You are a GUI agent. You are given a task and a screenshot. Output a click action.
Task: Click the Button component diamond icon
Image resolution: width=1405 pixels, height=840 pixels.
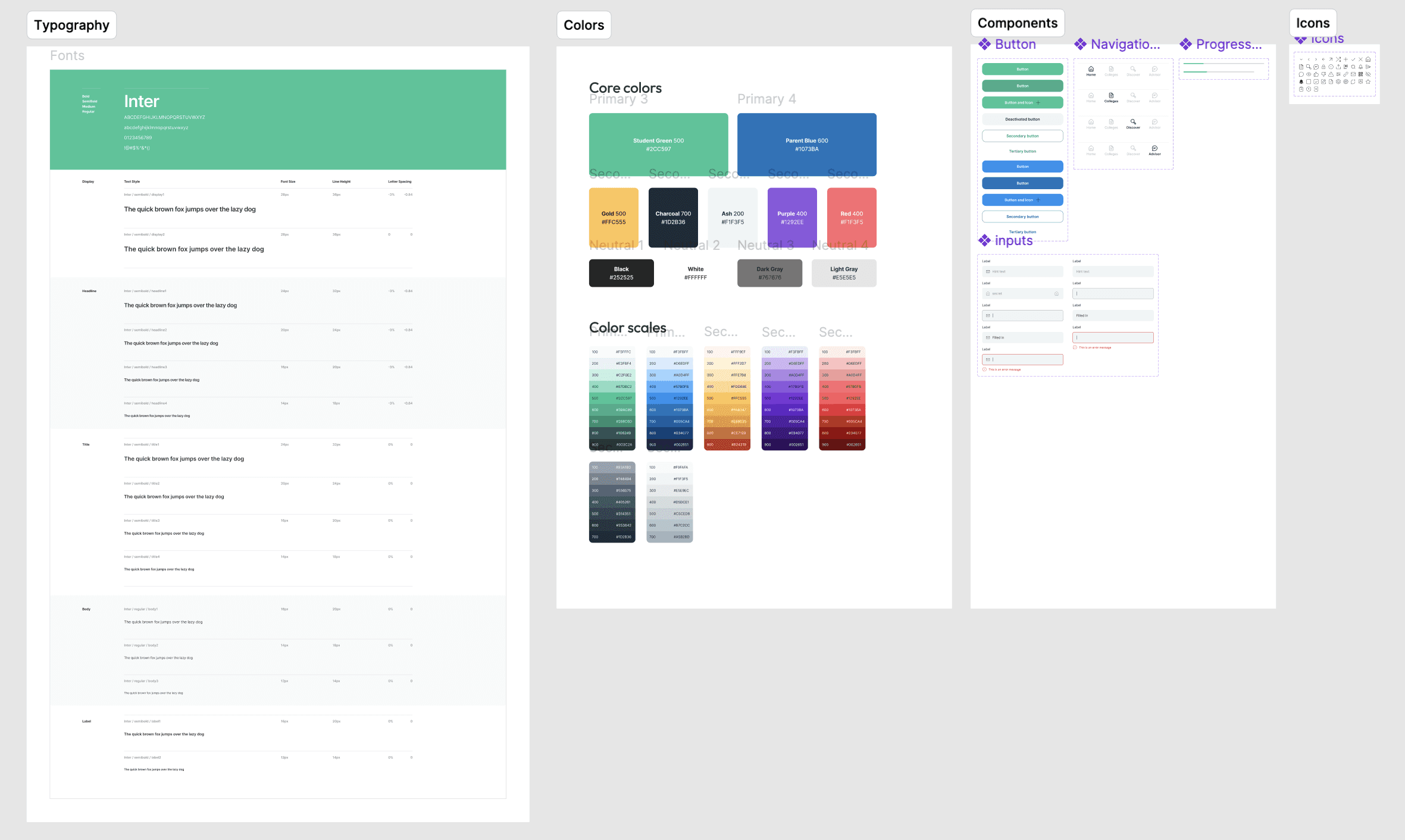(x=985, y=44)
